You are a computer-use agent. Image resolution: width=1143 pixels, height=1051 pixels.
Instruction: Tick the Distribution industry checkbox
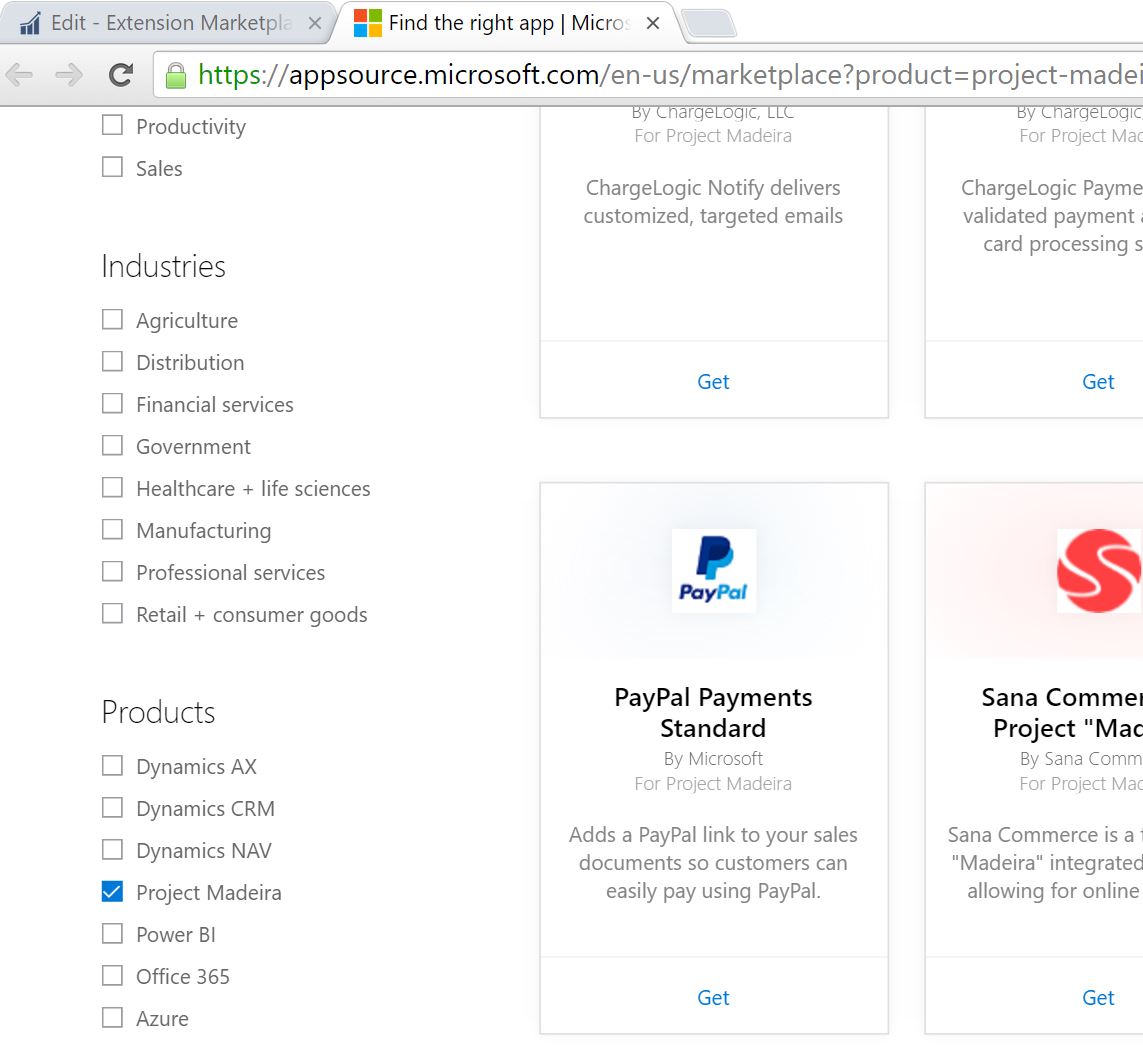[x=112, y=362]
